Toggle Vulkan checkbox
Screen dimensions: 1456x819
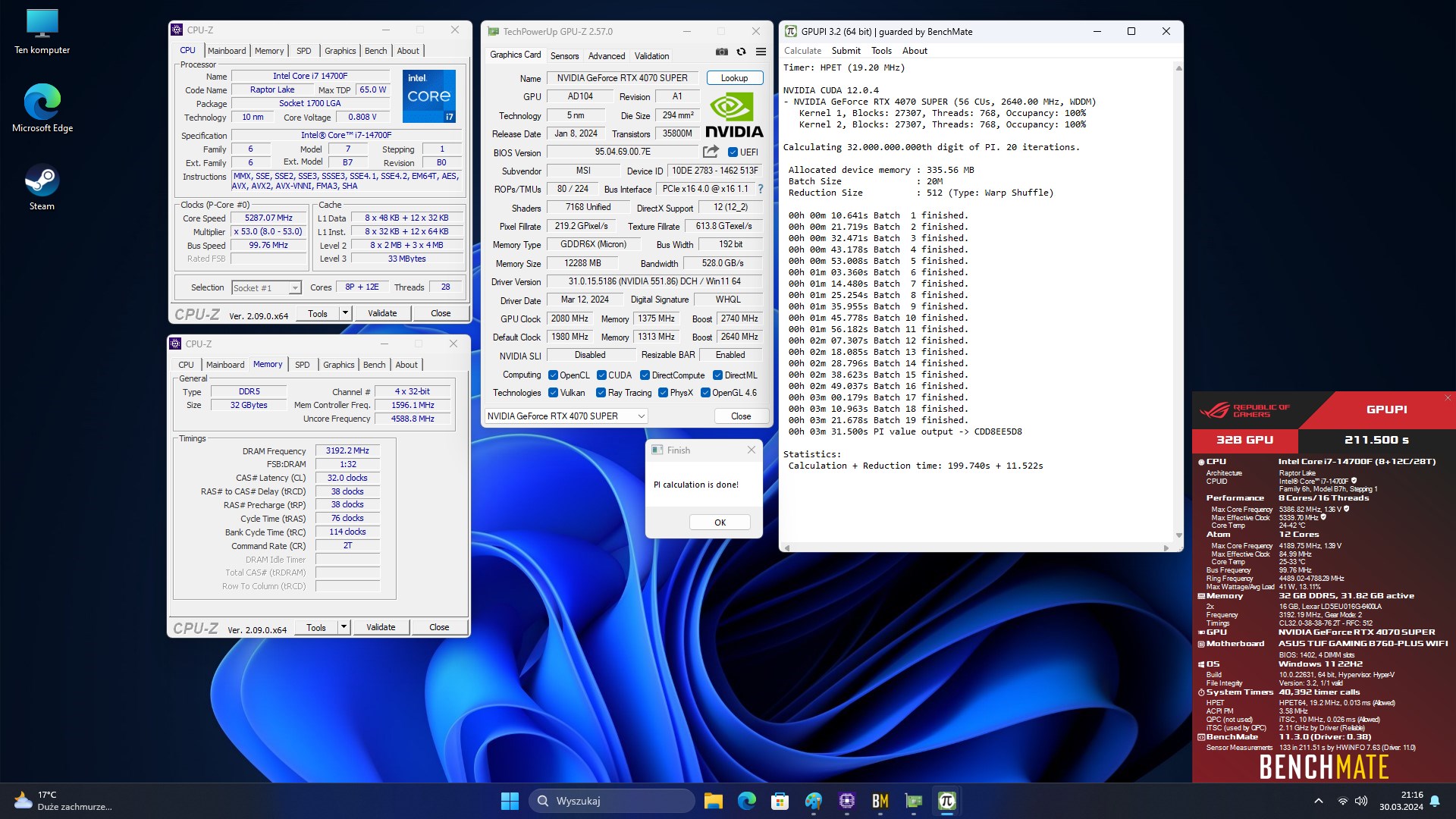[x=553, y=393]
